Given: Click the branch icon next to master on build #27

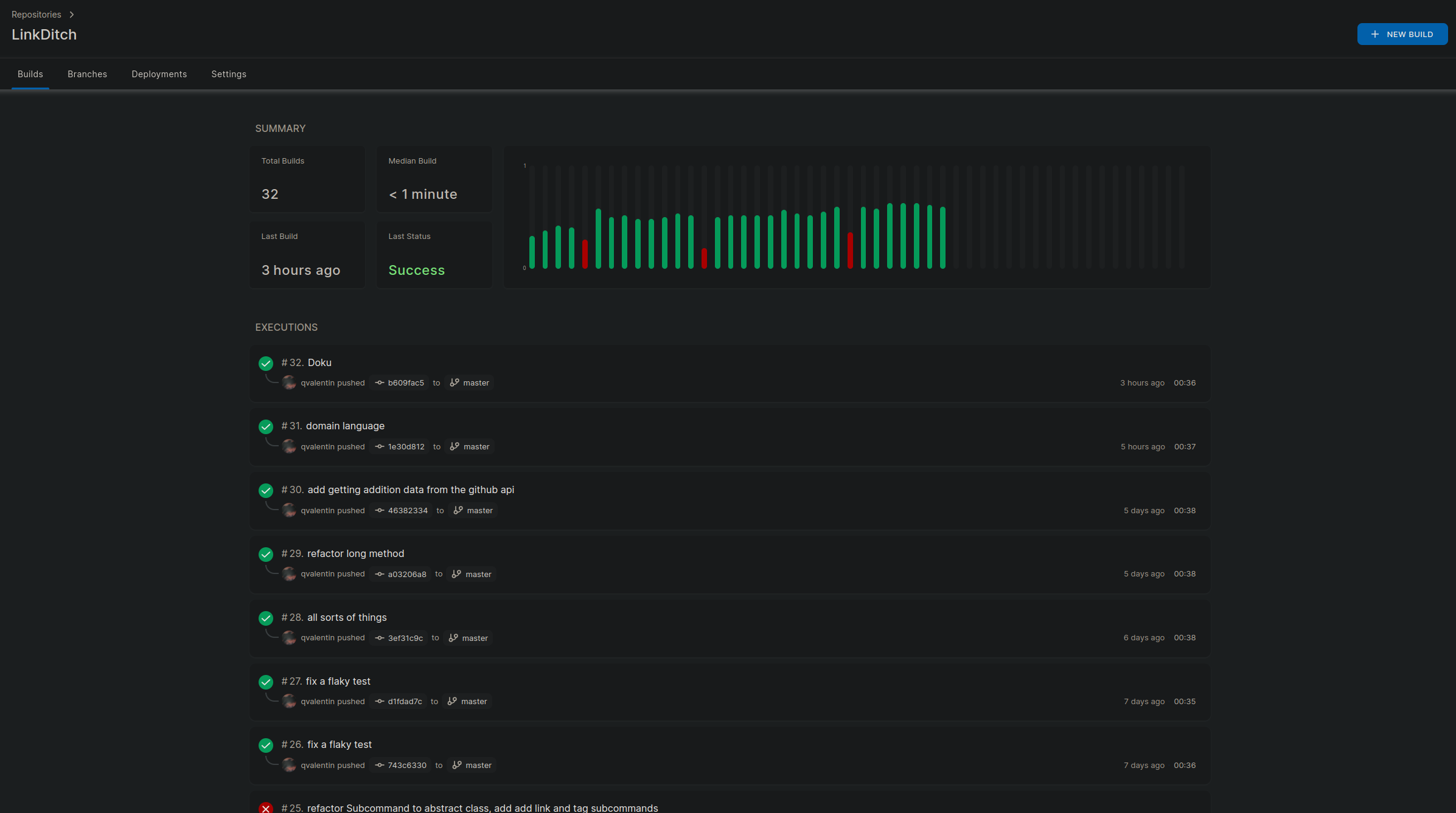Looking at the screenshot, I should (452, 701).
